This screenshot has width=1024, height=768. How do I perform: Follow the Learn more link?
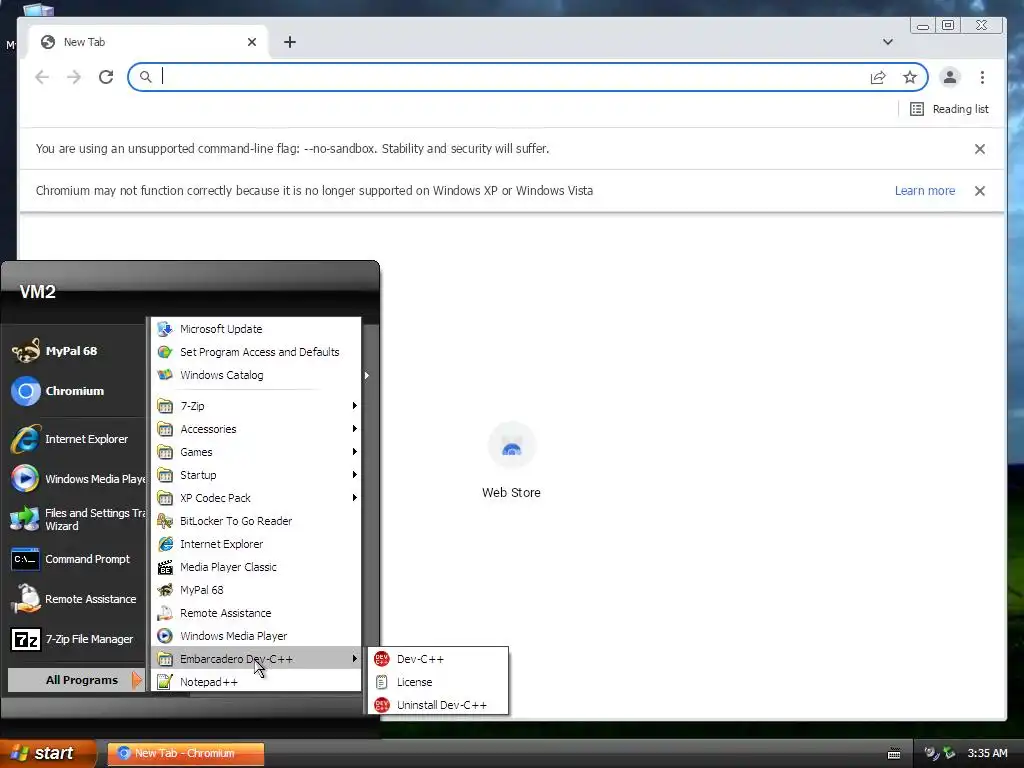pyautogui.click(x=925, y=191)
